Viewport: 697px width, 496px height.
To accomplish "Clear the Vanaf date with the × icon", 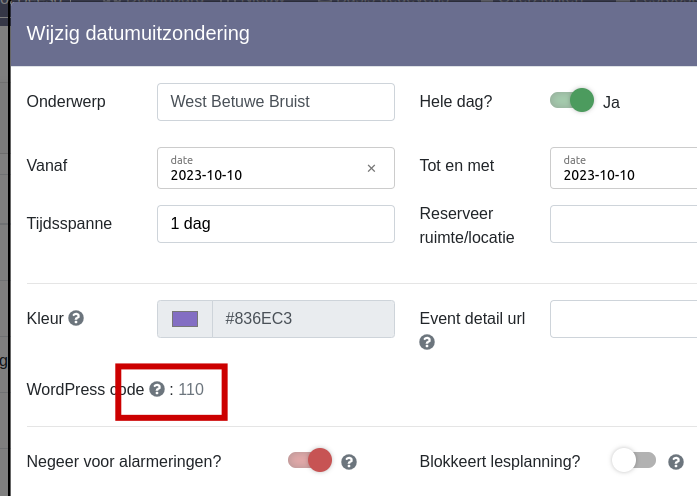I will 371,168.
